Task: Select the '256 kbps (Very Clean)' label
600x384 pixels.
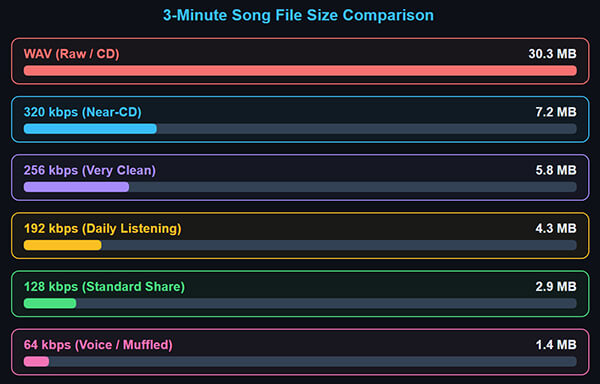Action: coord(90,170)
